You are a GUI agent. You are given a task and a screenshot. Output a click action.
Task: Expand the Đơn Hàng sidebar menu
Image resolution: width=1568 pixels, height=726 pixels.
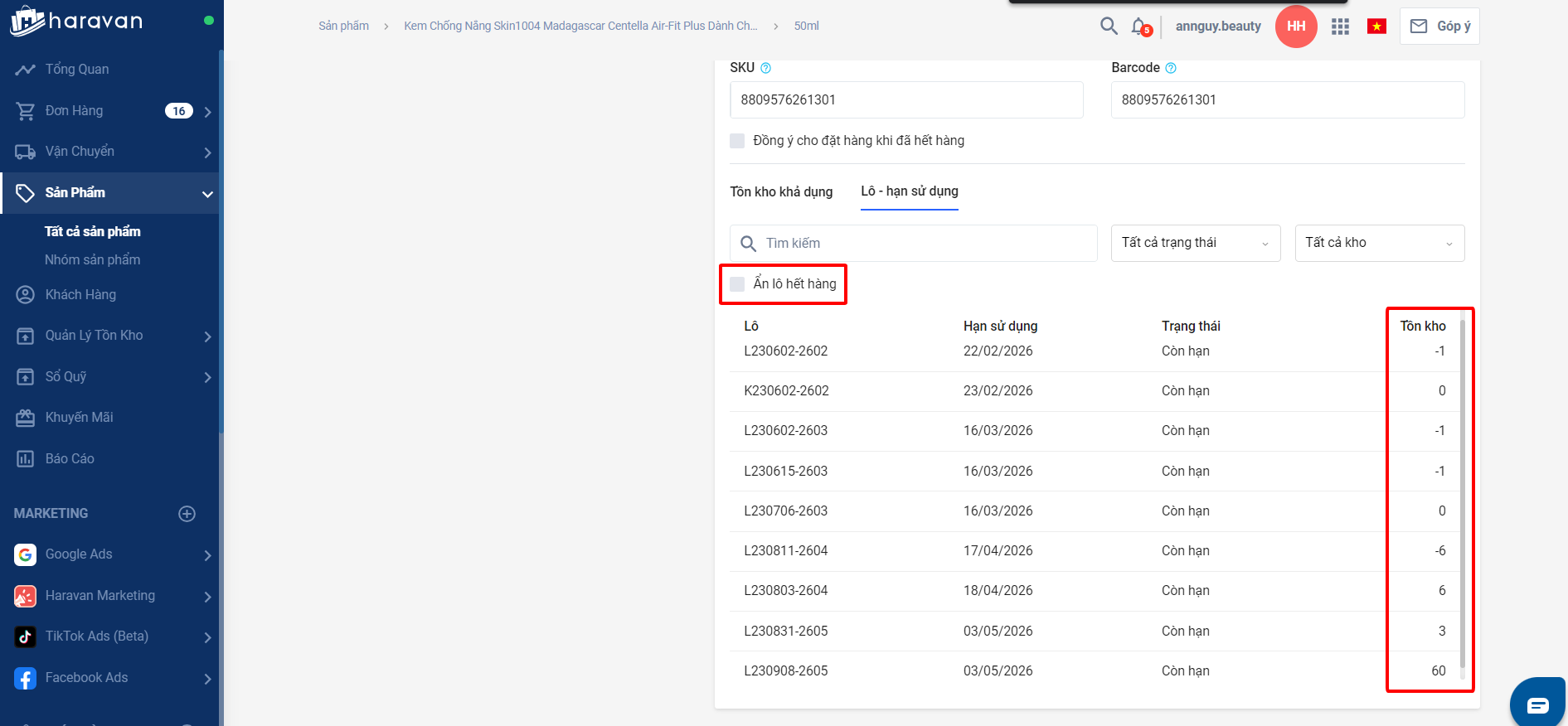pyautogui.click(x=206, y=111)
